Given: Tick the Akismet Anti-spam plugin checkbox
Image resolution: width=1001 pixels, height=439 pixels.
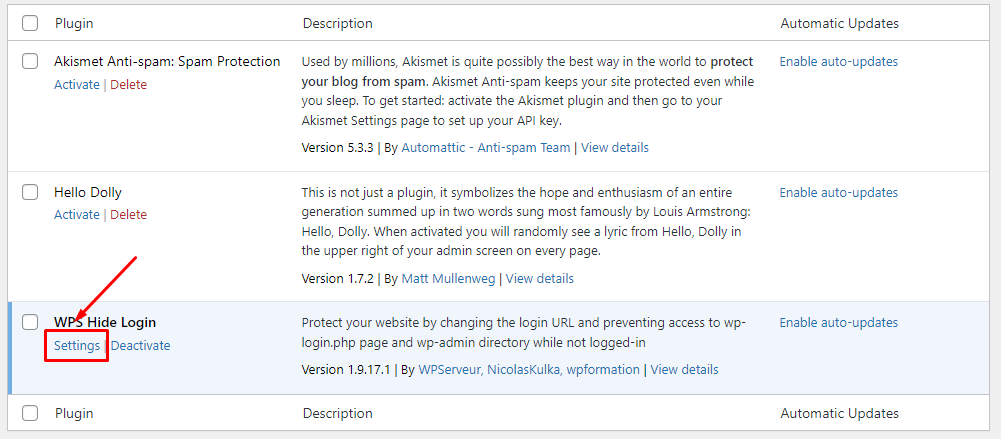Looking at the screenshot, I should (x=30, y=62).
